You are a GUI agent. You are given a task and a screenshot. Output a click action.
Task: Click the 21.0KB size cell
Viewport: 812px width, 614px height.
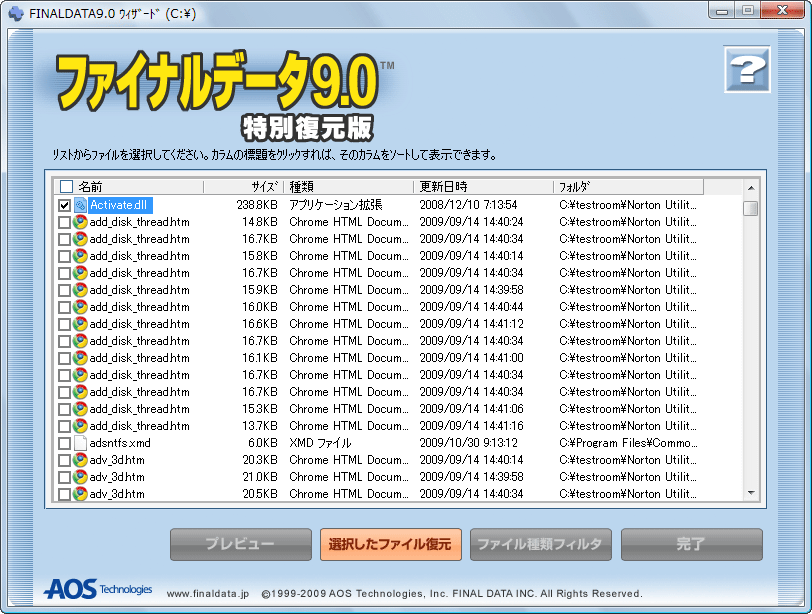260,477
